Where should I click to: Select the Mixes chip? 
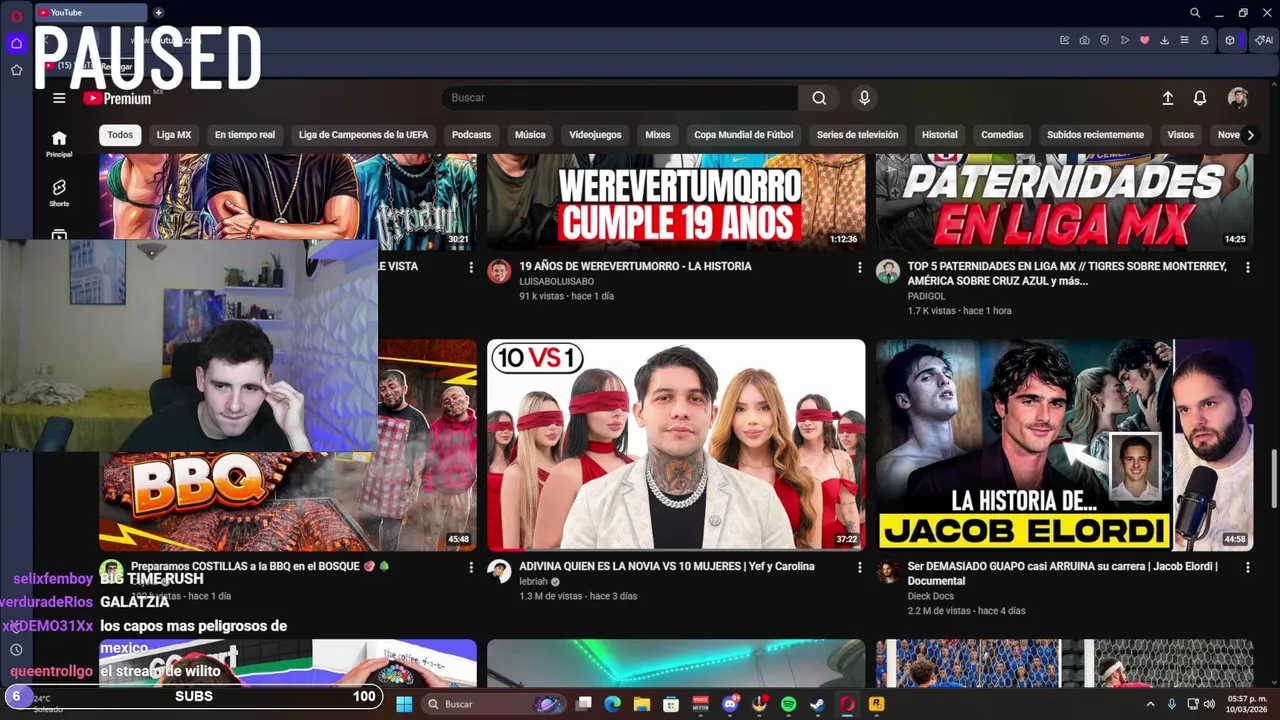[658, 135]
